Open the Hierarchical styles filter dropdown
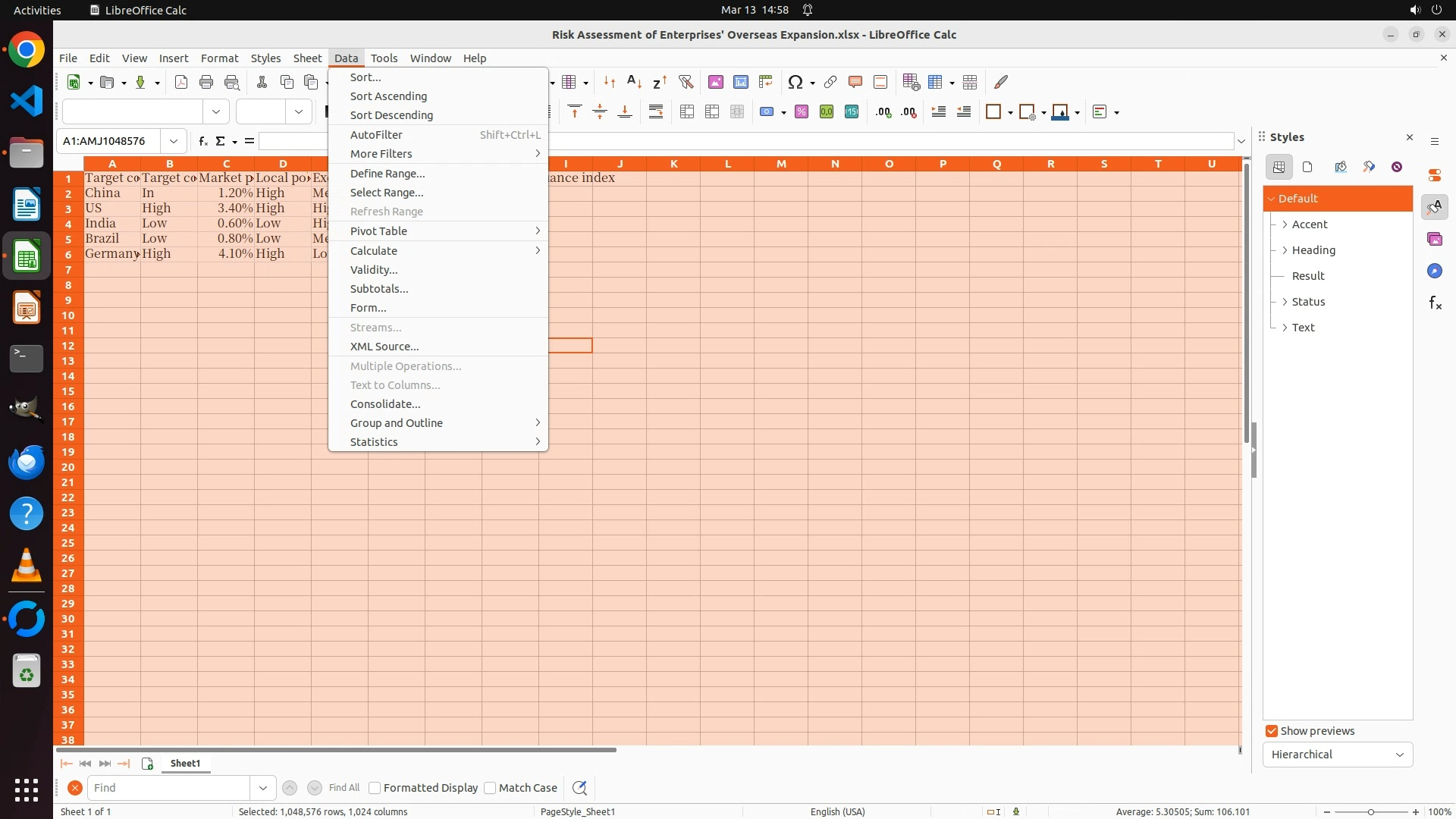Image resolution: width=1456 pixels, height=819 pixels. 1338,755
